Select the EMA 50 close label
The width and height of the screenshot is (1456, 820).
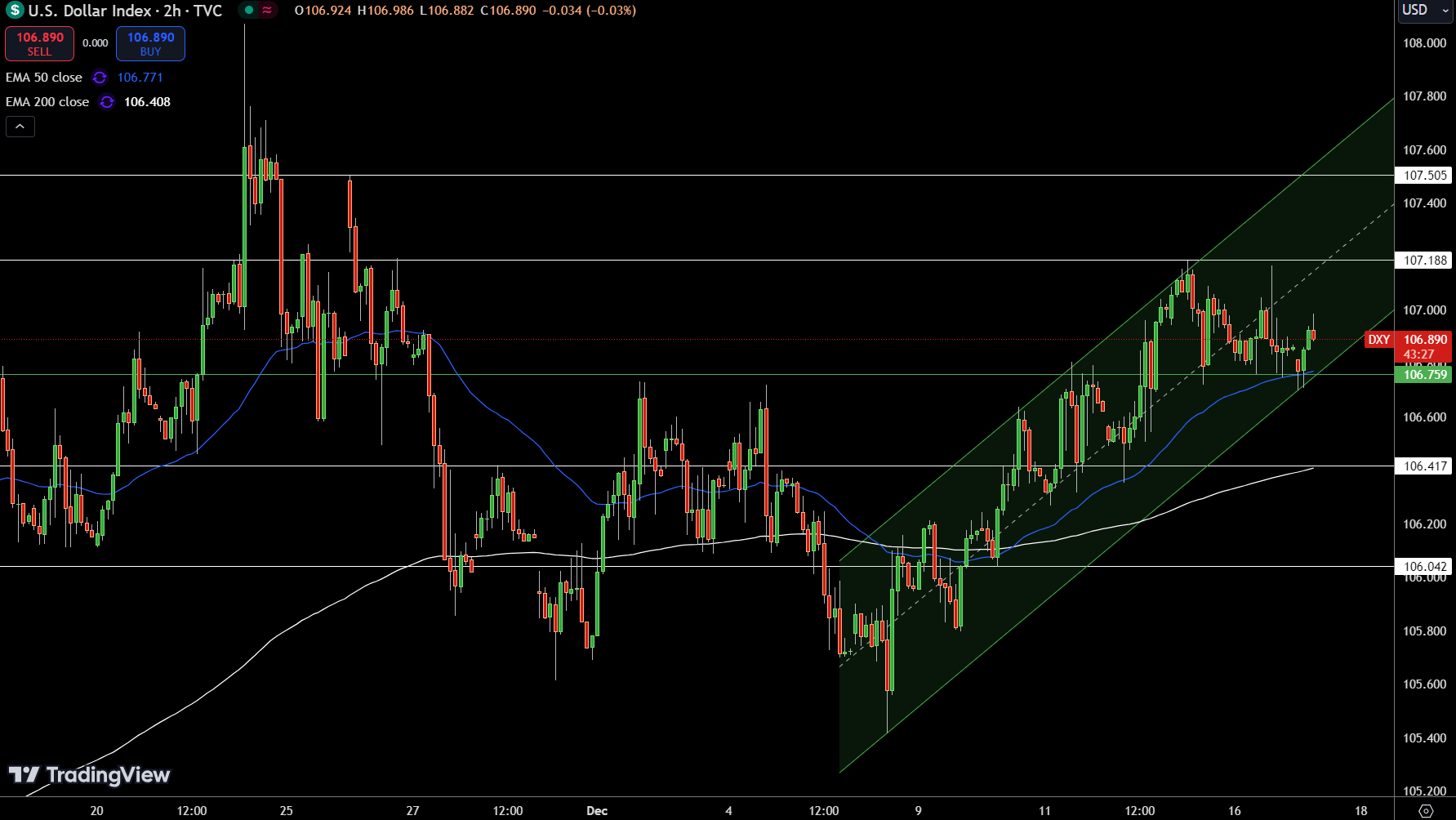tap(44, 78)
